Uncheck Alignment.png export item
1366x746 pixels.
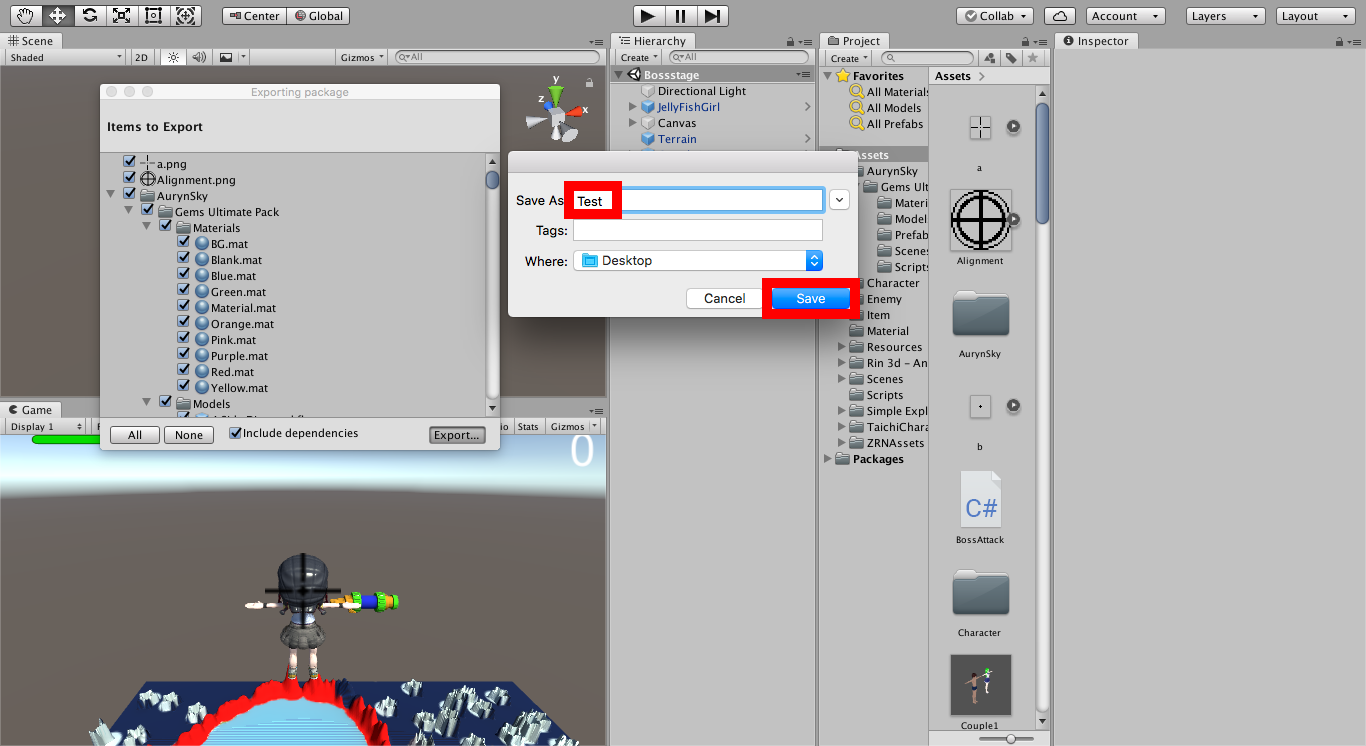click(129, 178)
